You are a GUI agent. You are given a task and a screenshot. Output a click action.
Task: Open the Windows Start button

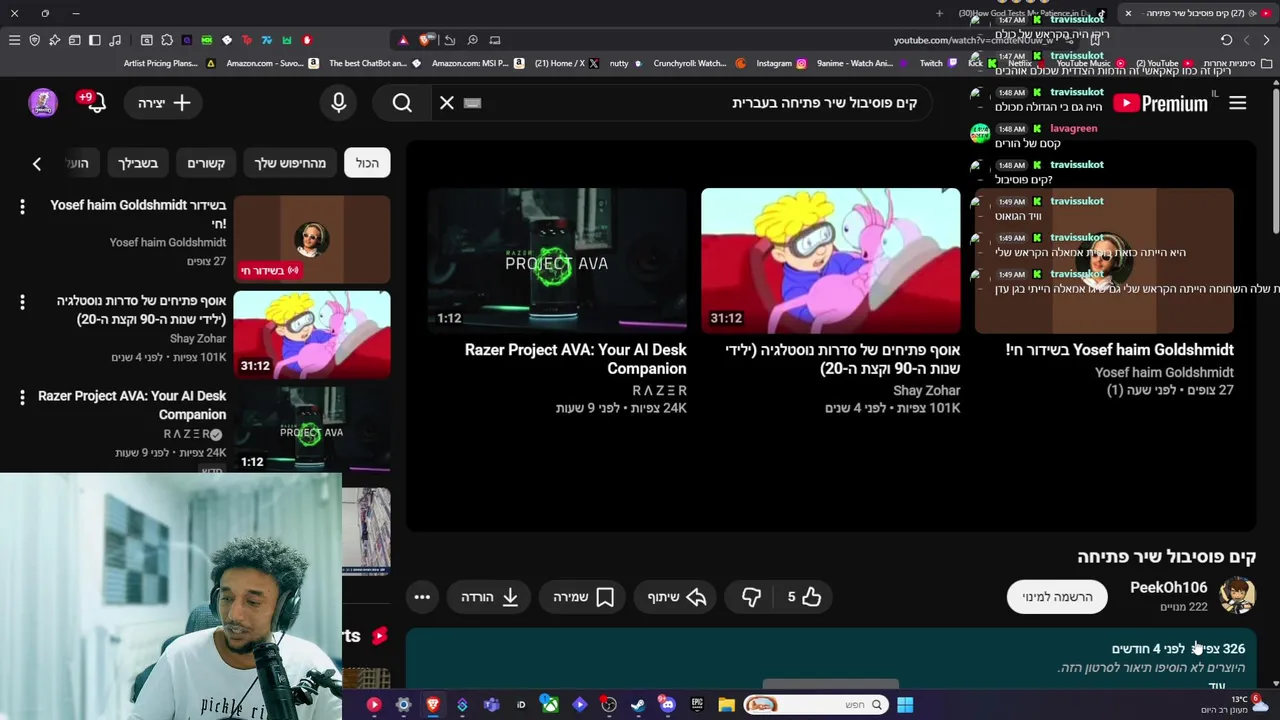905,705
